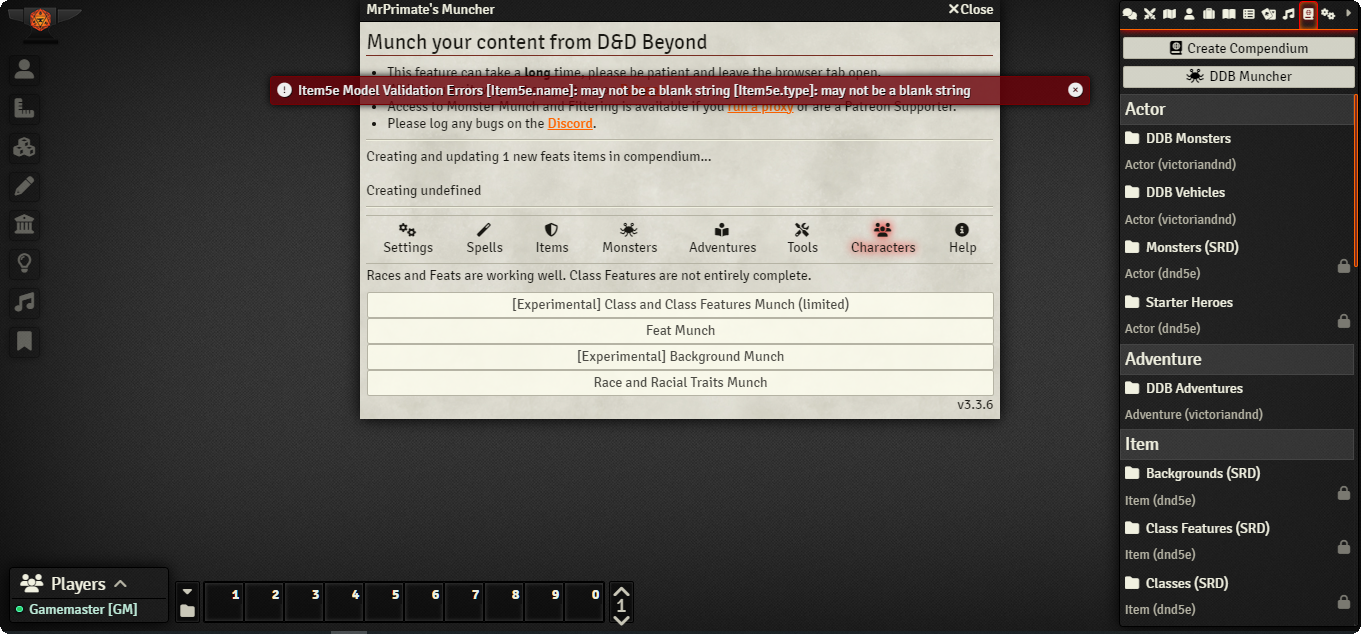Open the Playlists tab with music note icon
The width and height of the screenshot is (1361, 634).
coord(1290,14)
